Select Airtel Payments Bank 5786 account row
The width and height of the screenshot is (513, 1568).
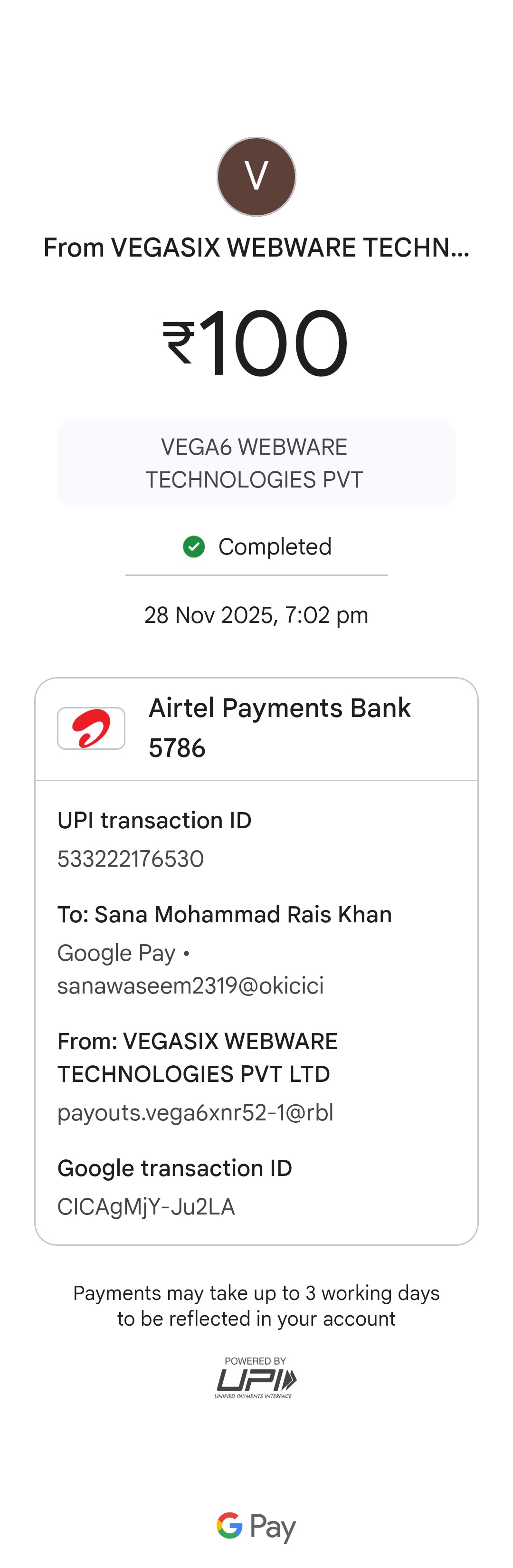280,728
